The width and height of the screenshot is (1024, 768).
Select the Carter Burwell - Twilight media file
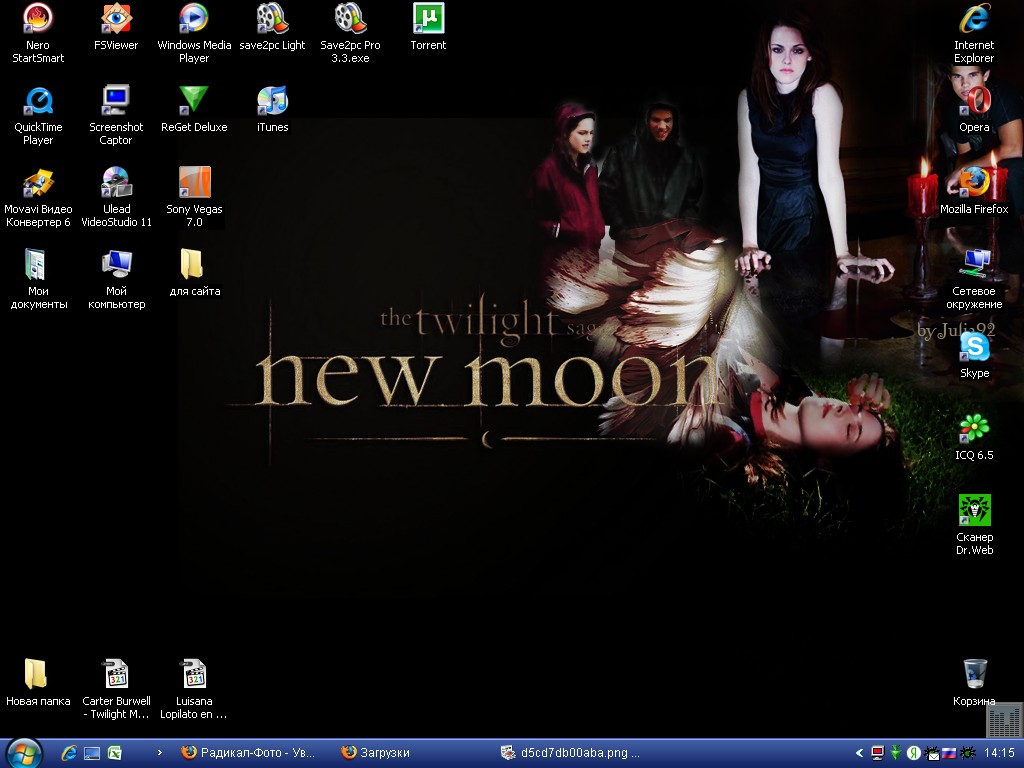[116, 690]
